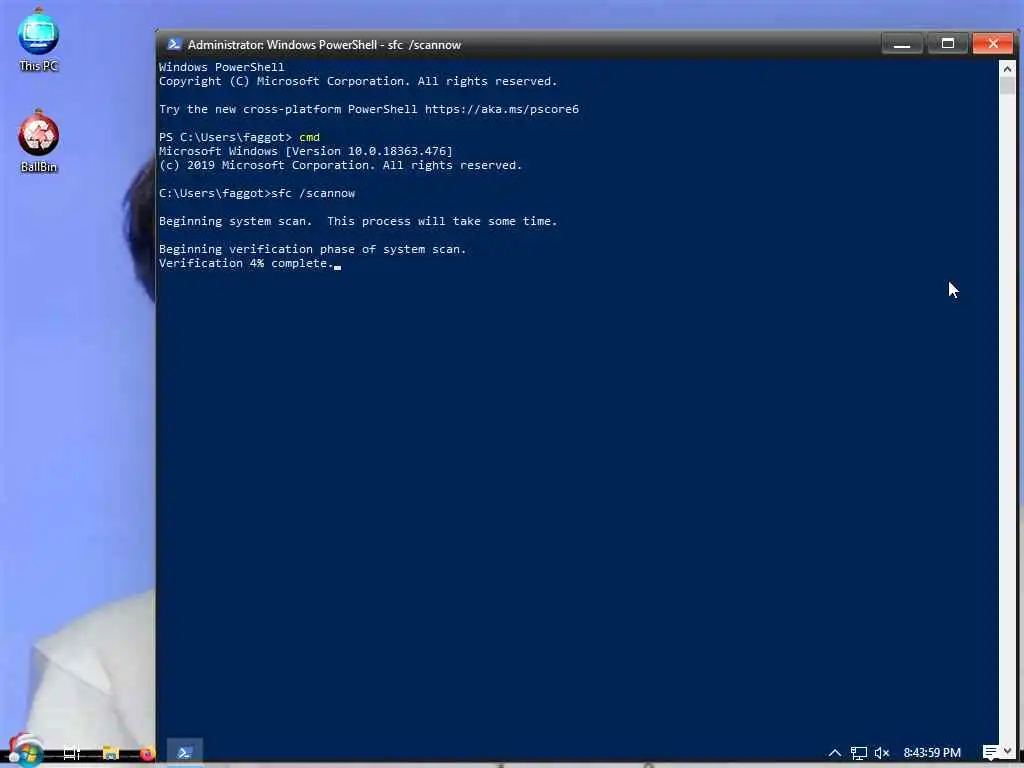Click the red round taskbar app icon
Screen dimensions: 1024x768
(x=147, y=753)
